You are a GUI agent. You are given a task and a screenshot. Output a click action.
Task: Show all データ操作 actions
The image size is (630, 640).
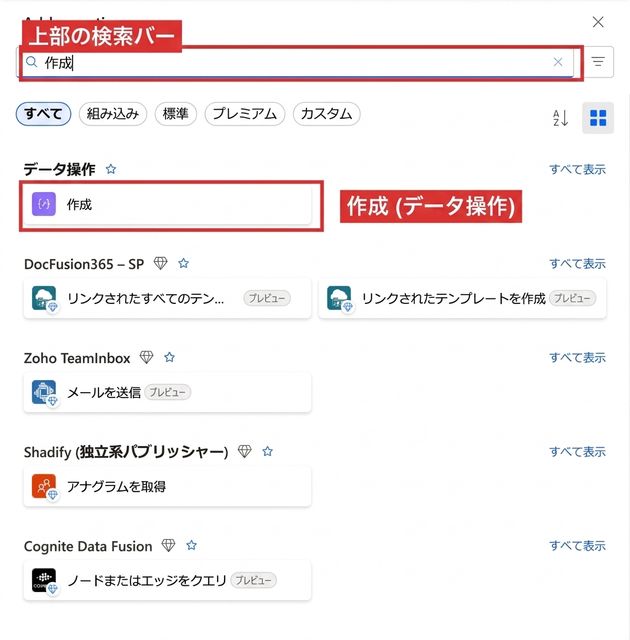(x=577, y=169)
